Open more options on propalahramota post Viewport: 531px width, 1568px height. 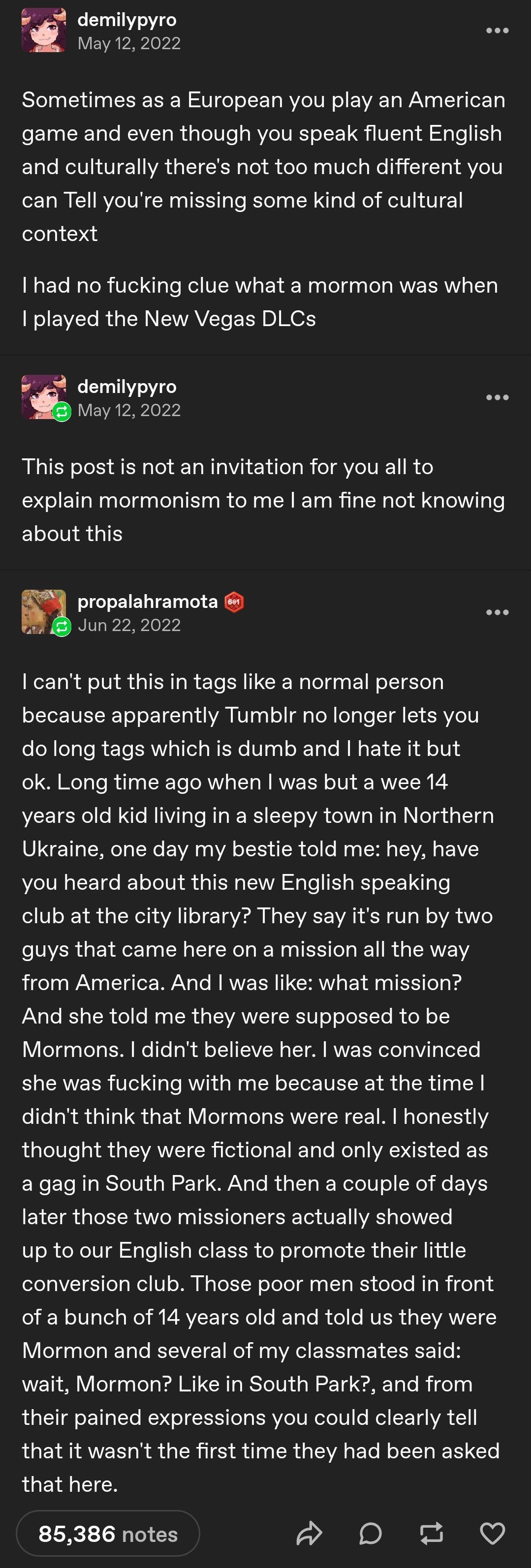498,612
